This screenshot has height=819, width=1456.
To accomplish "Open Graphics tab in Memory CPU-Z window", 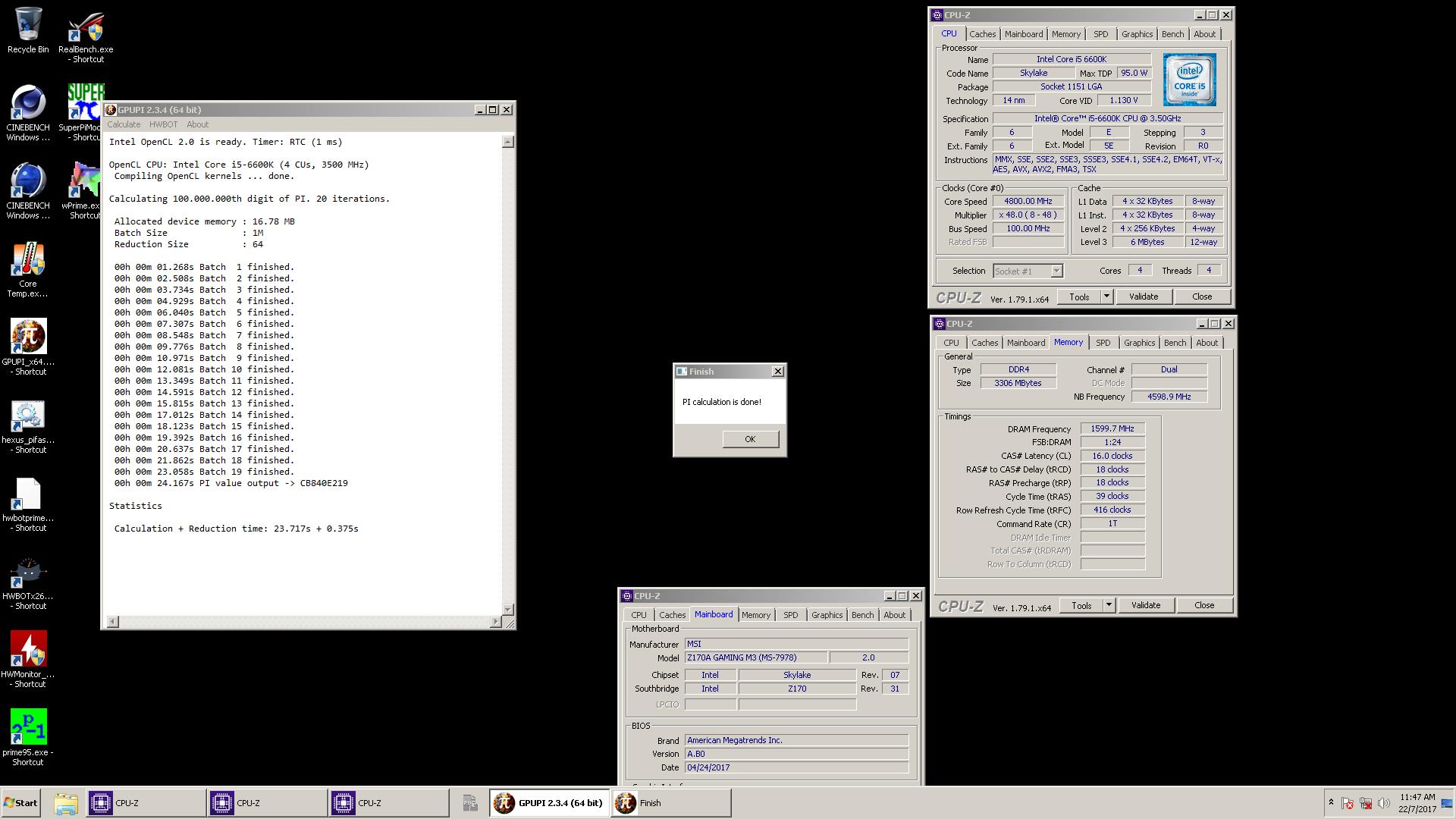I will [x=1139, y=343].
